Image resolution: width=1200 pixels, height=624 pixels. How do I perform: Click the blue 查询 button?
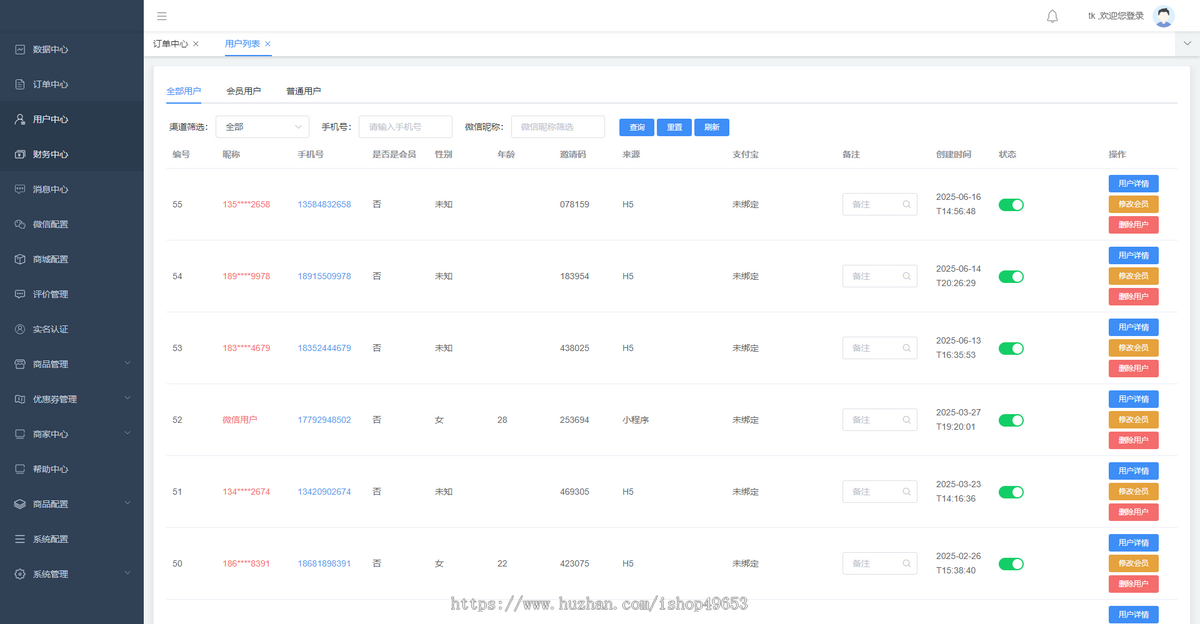point(636,127)
